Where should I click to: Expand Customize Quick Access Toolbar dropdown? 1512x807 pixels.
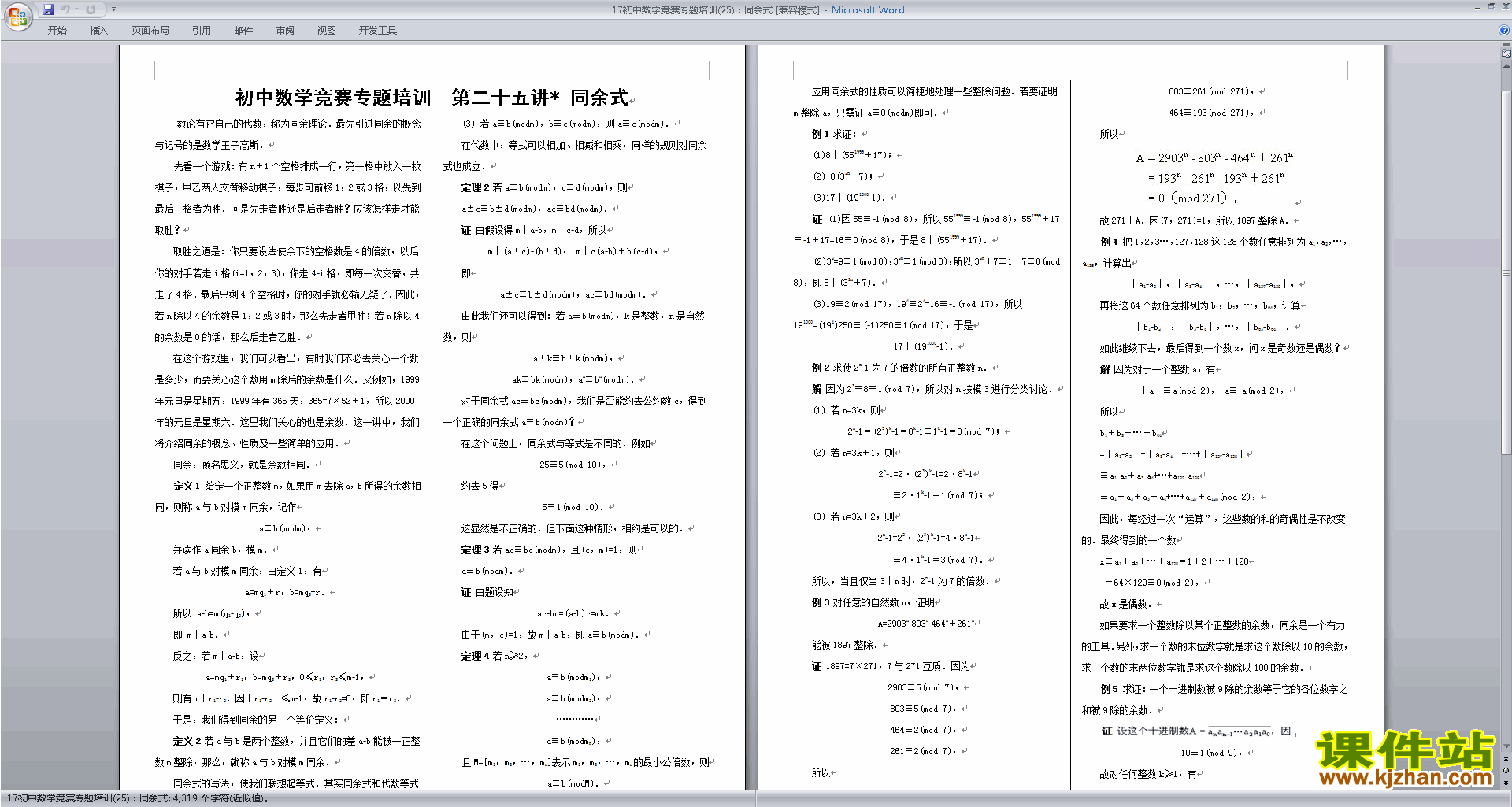113,9
